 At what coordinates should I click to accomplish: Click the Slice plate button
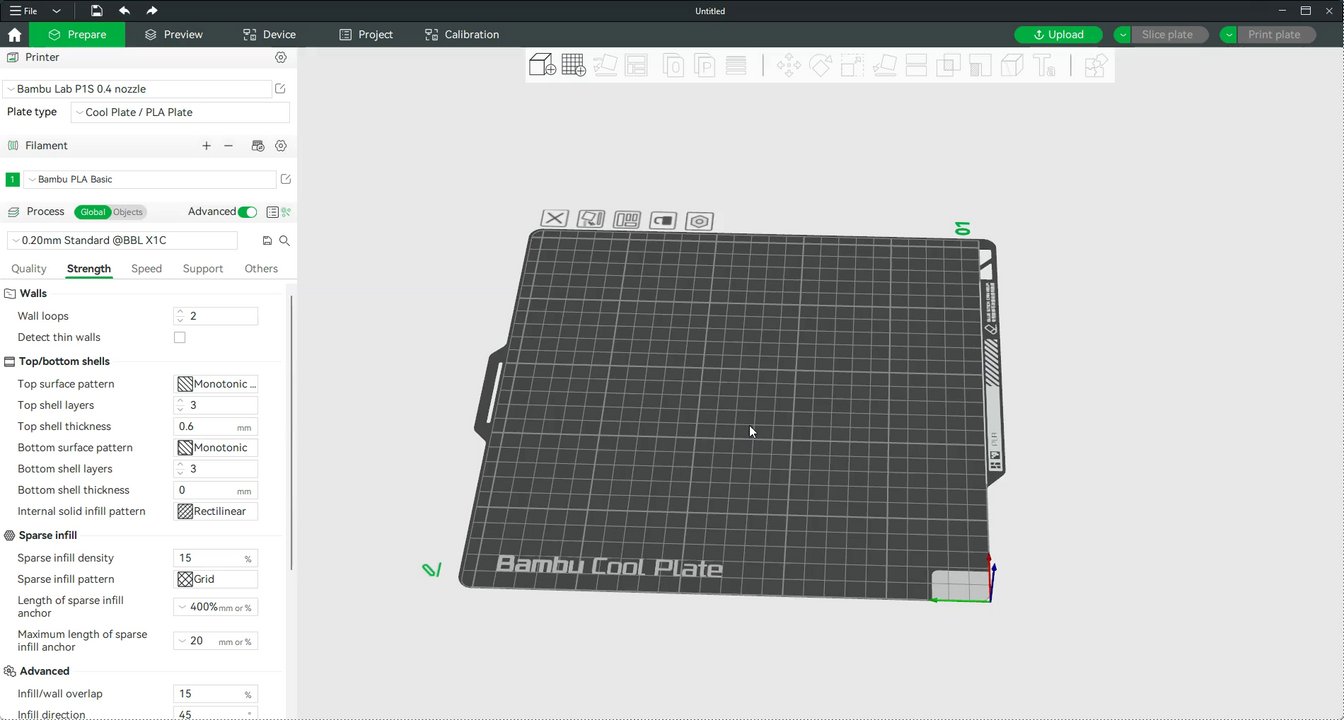[x=1166, y=35]
